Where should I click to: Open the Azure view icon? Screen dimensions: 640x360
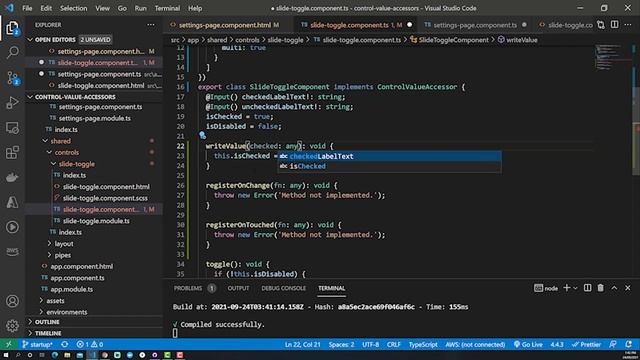point(12,202)
